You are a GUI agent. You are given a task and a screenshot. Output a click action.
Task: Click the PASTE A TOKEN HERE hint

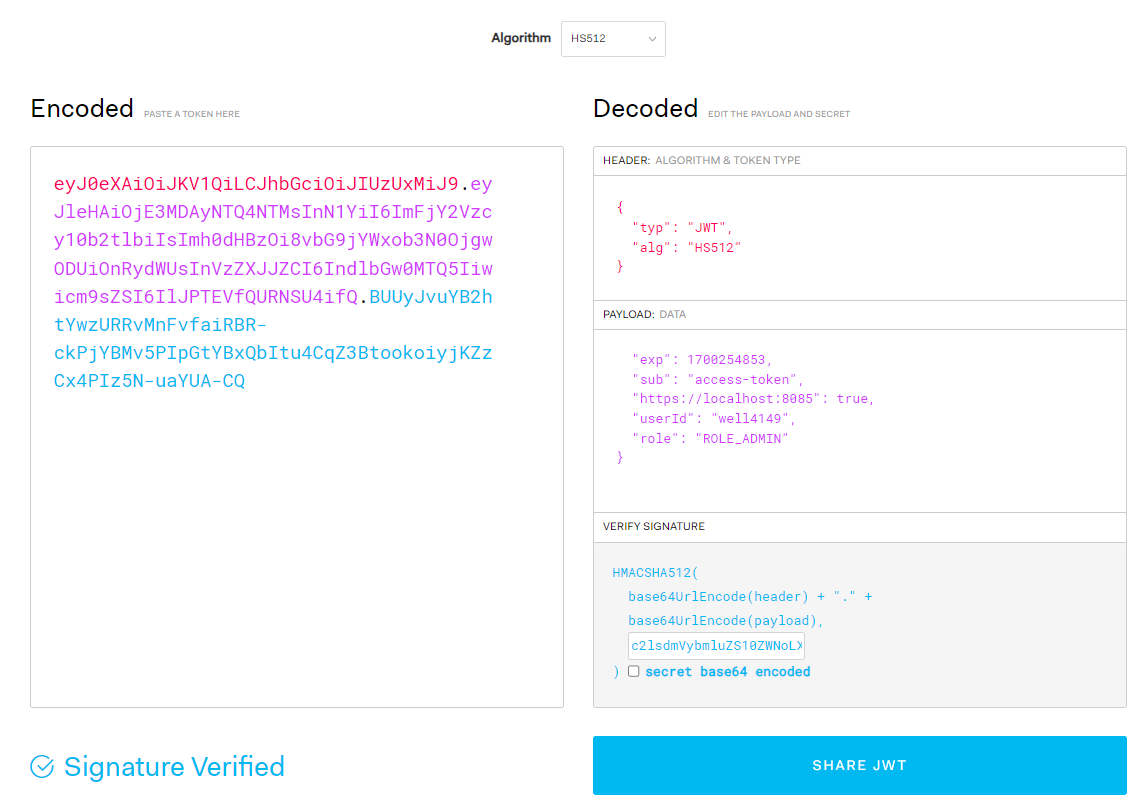pyautogui.click(x=192, y=114)
